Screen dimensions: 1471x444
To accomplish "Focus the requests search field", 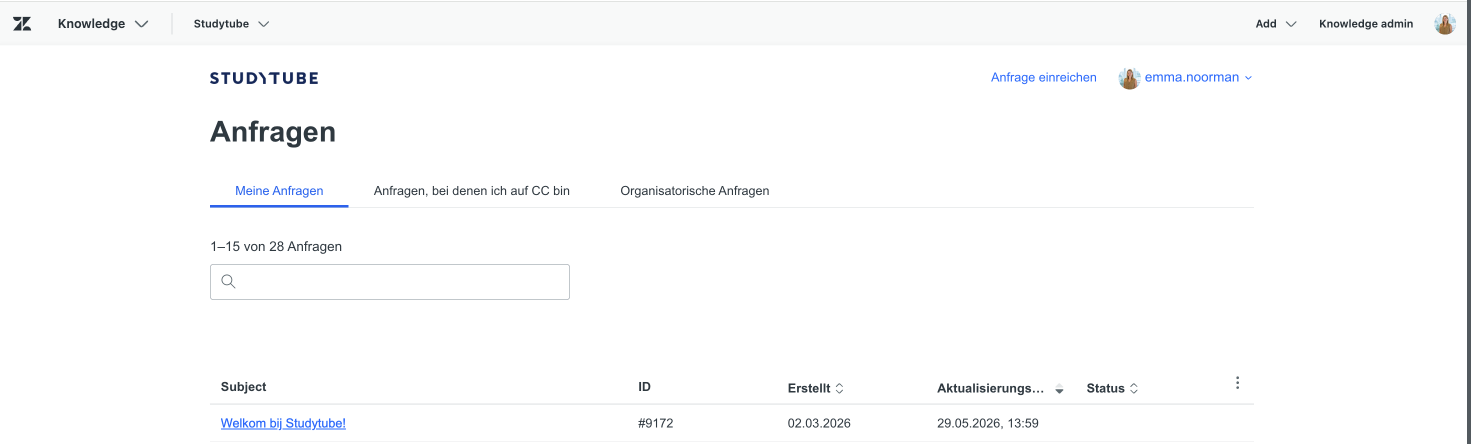I will coord(390,282).
